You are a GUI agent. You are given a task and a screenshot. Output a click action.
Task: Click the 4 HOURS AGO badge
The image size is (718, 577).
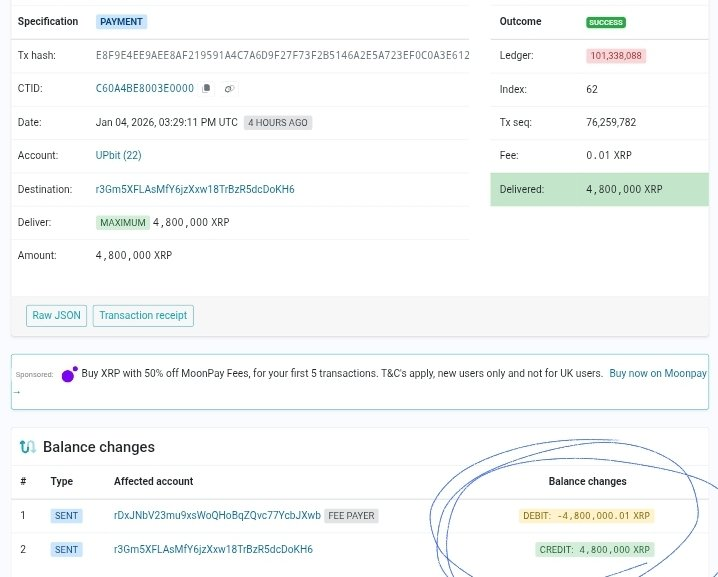point(278,123)
